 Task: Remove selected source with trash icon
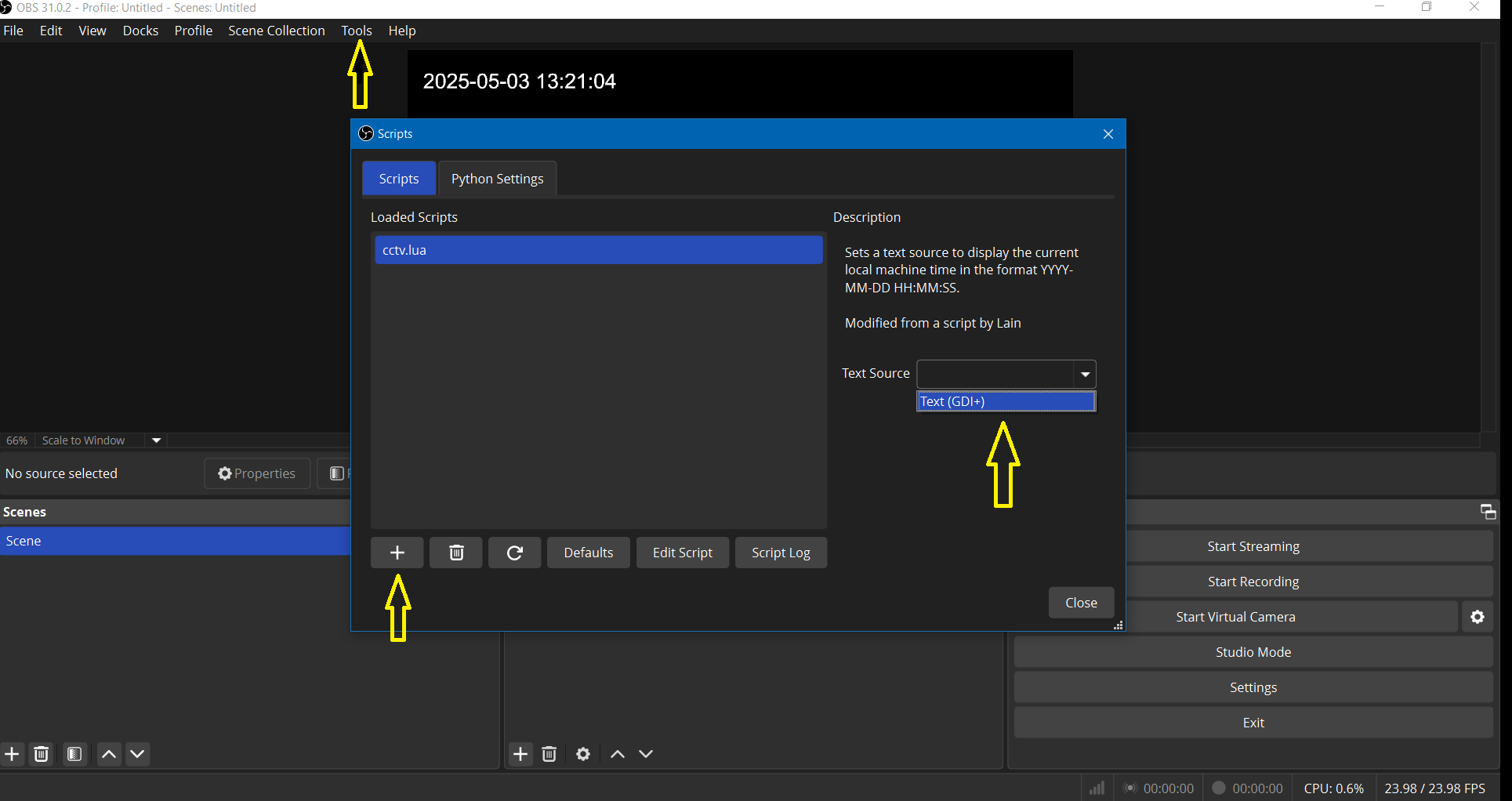coord(549,754)
